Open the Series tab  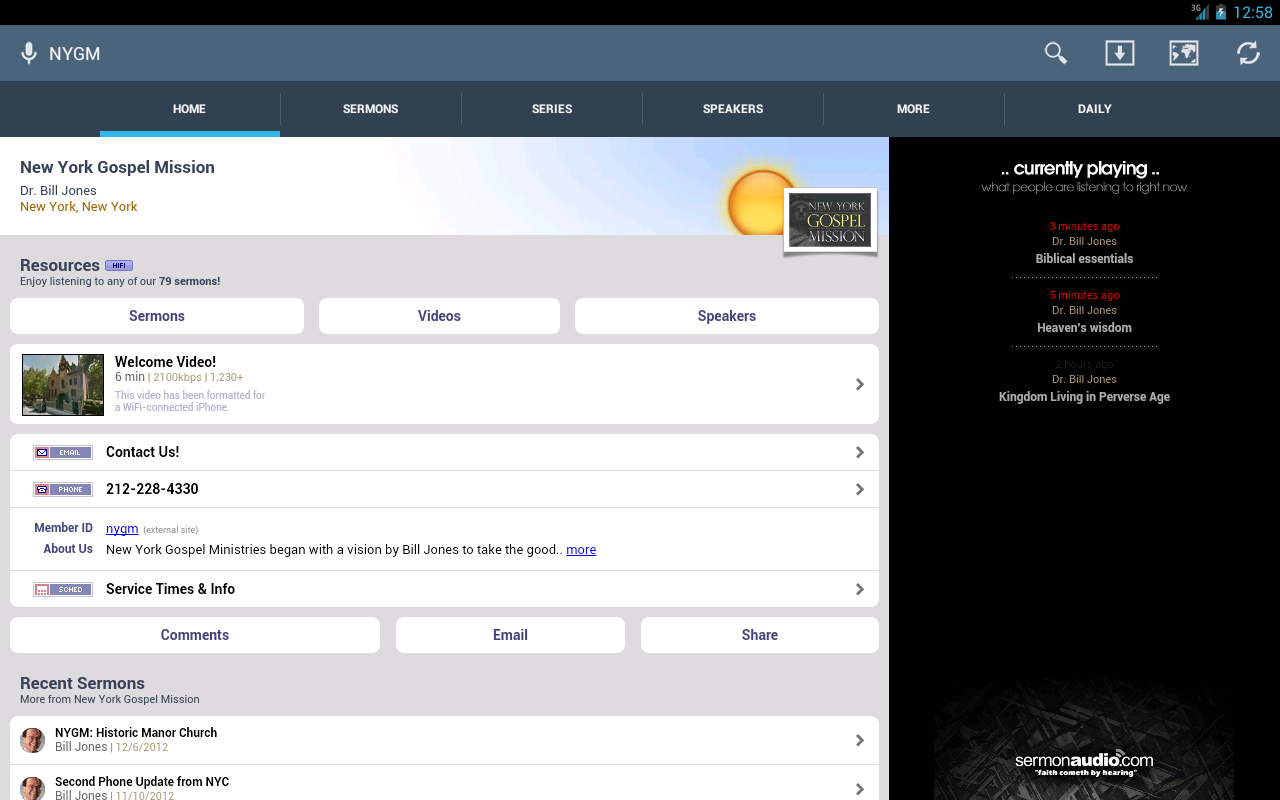(552, 109)
